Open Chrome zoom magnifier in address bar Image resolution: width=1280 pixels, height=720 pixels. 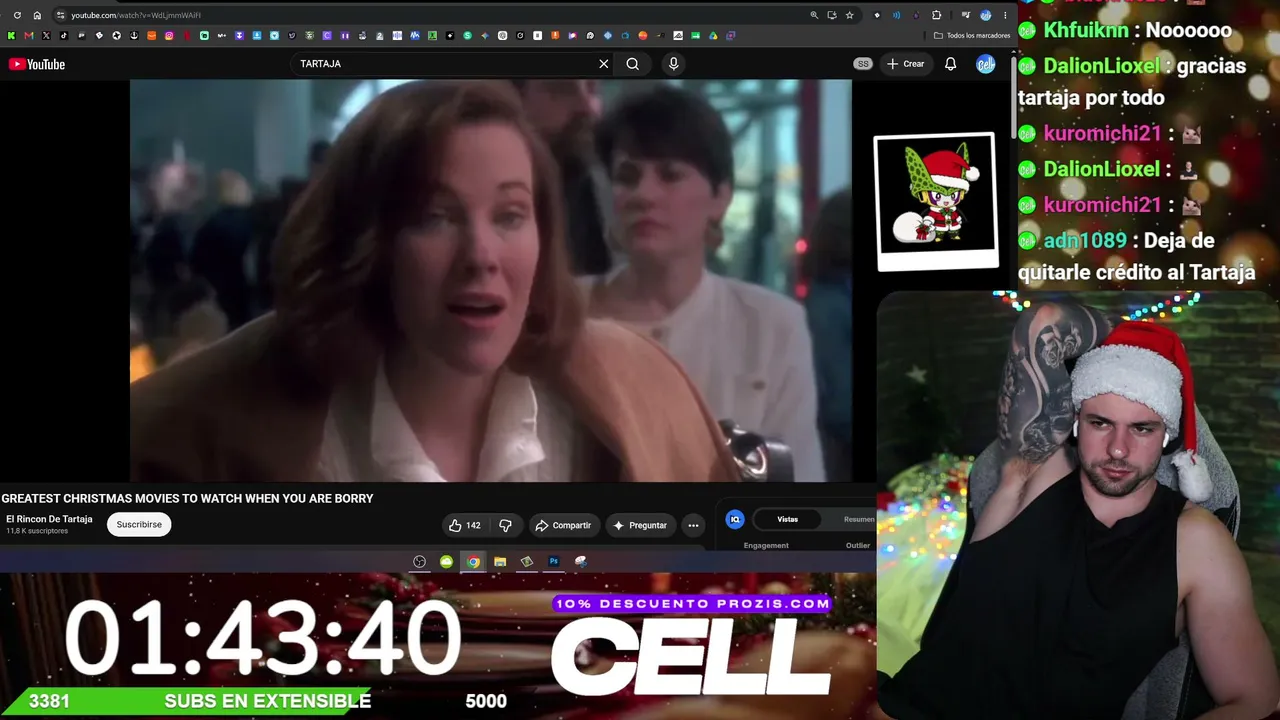[x=814, y=15]
